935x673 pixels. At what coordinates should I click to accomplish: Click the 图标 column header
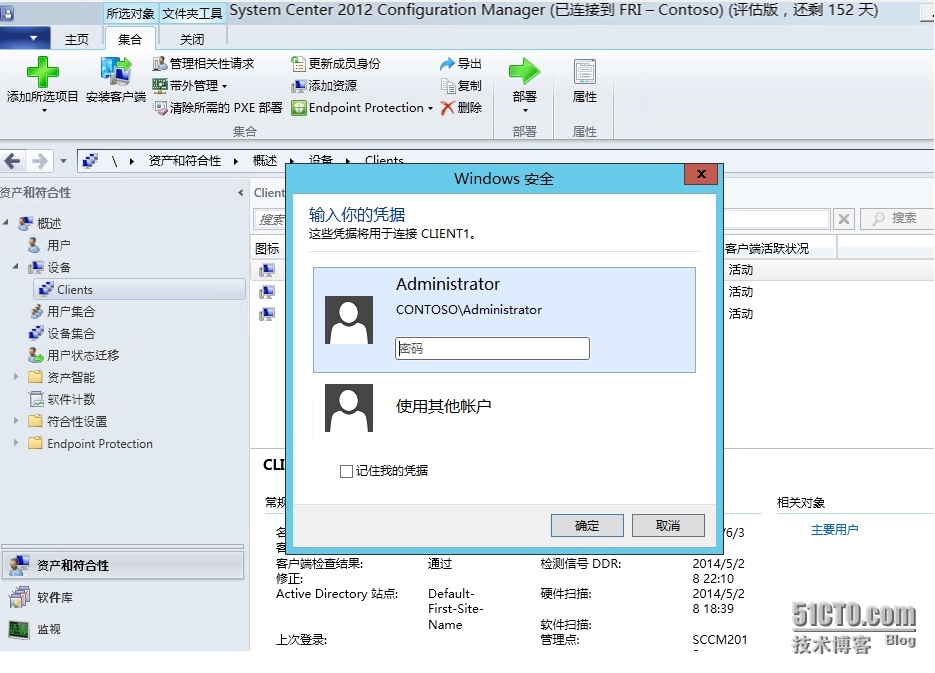pyautogui.click(x=267, y=249)
